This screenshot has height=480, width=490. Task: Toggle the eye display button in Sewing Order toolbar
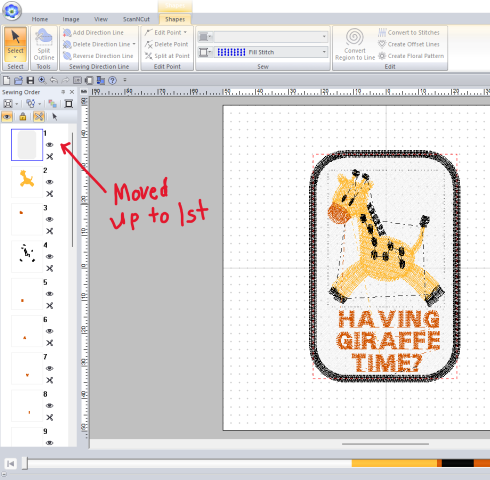7,116
